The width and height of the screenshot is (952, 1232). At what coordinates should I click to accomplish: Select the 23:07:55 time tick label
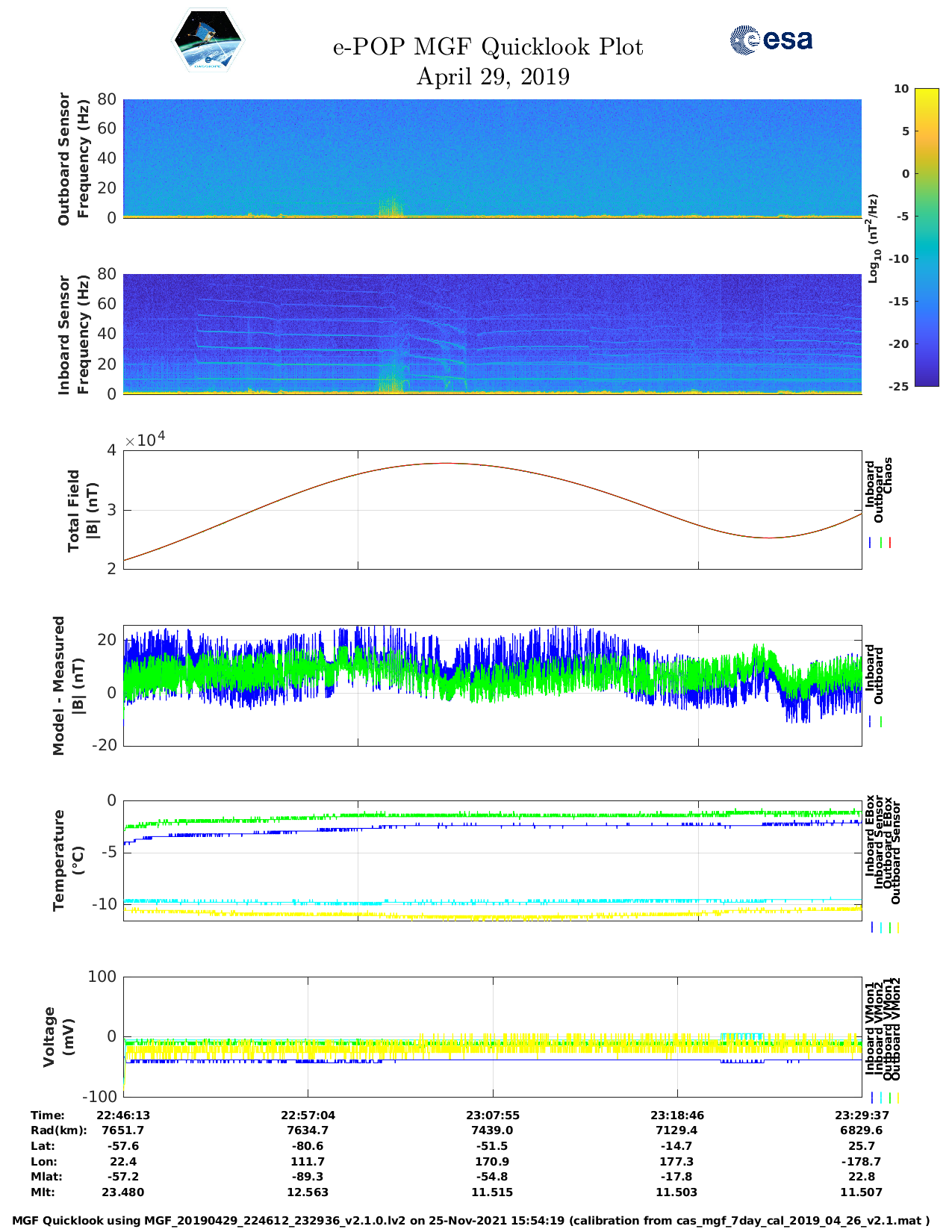(493, 1116)
